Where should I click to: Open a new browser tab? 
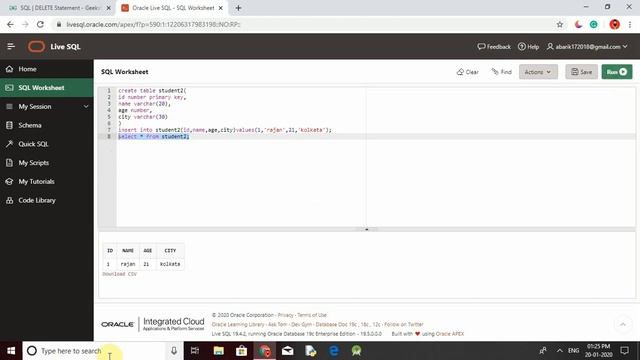(x=238, y=8)
